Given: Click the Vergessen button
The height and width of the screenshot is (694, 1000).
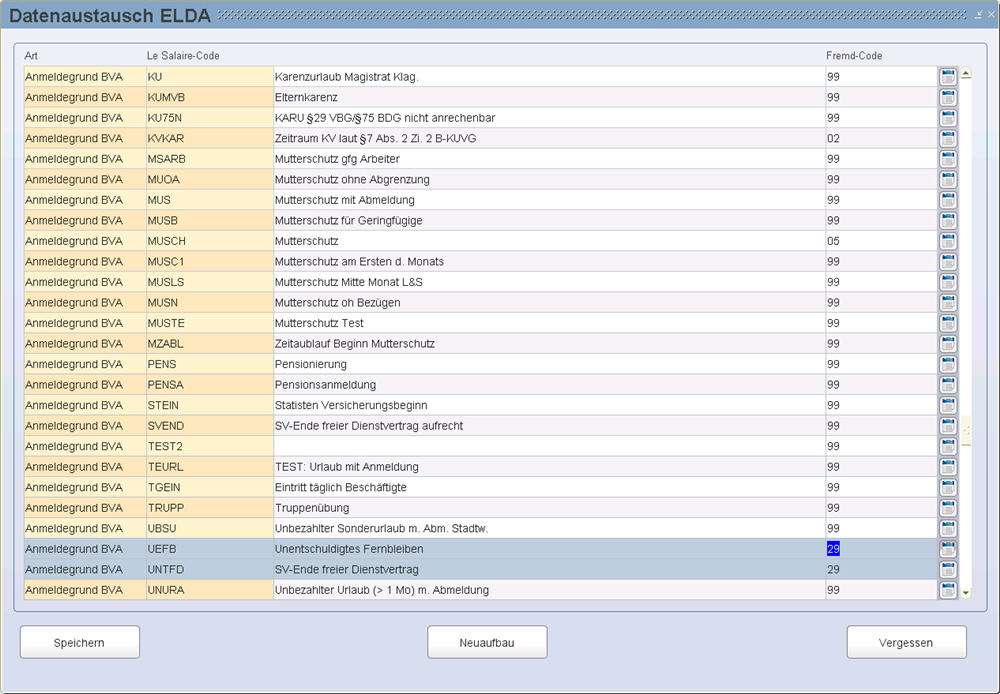Looking at the screenshot, I should [x=906, y=642].
